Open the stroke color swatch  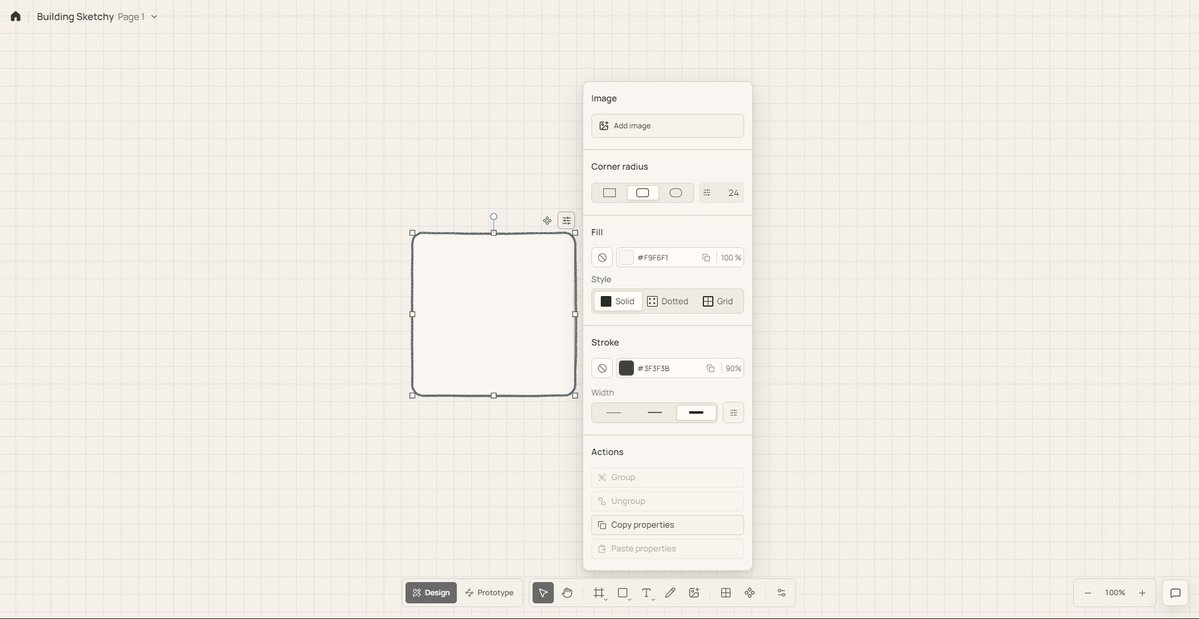pyautogui.click(x=626, y=368)
